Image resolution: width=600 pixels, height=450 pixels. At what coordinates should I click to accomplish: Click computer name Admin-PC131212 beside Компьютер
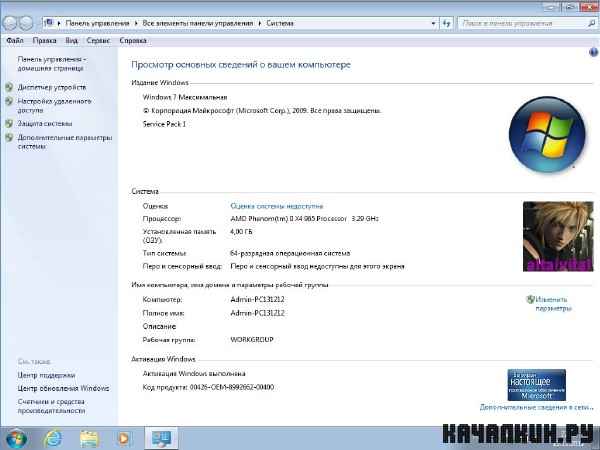[x=257, y=299]
